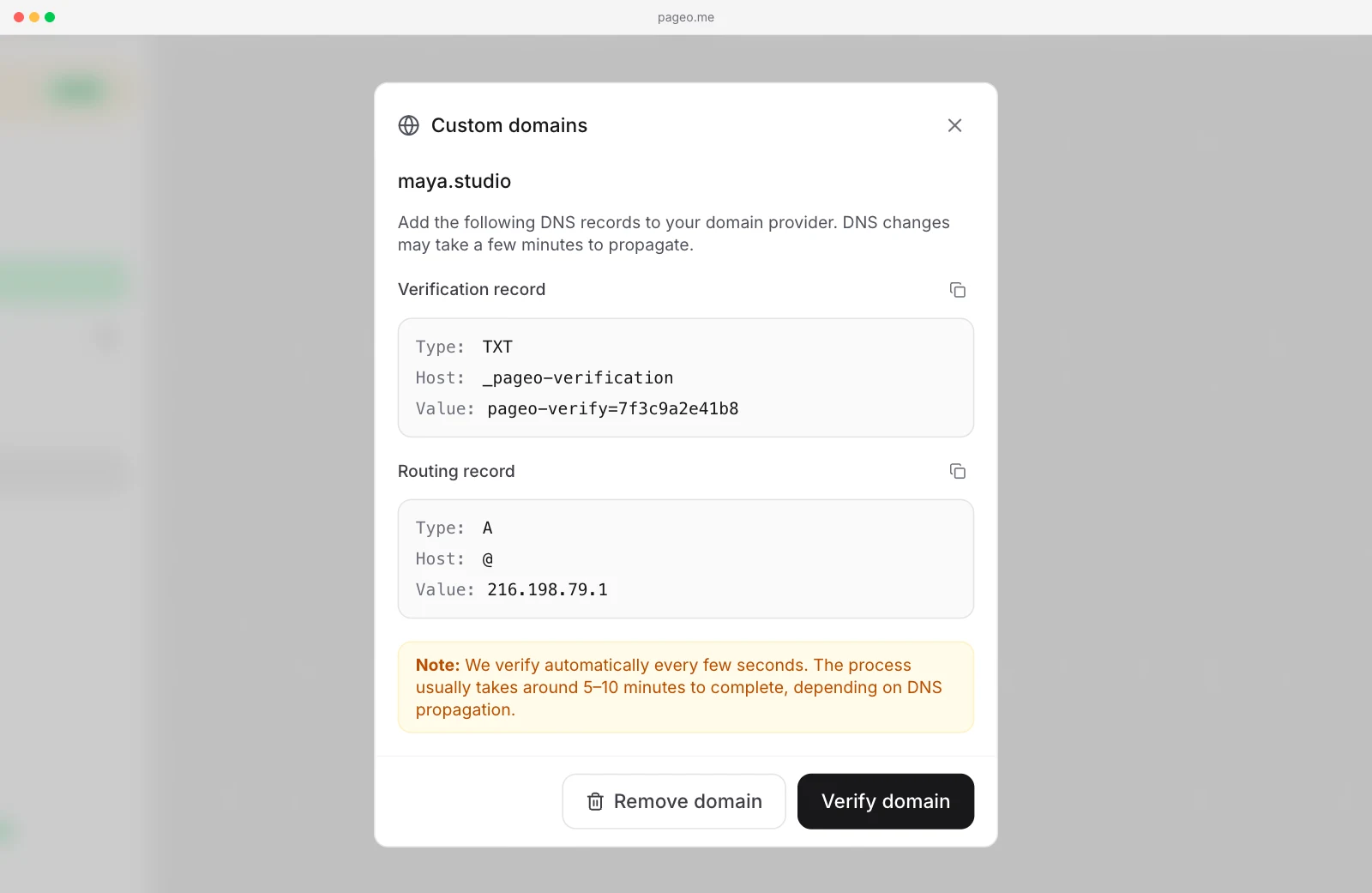Click the TXT type value
This screenshot has height=893, width=1372.
(x=497, y=347)
